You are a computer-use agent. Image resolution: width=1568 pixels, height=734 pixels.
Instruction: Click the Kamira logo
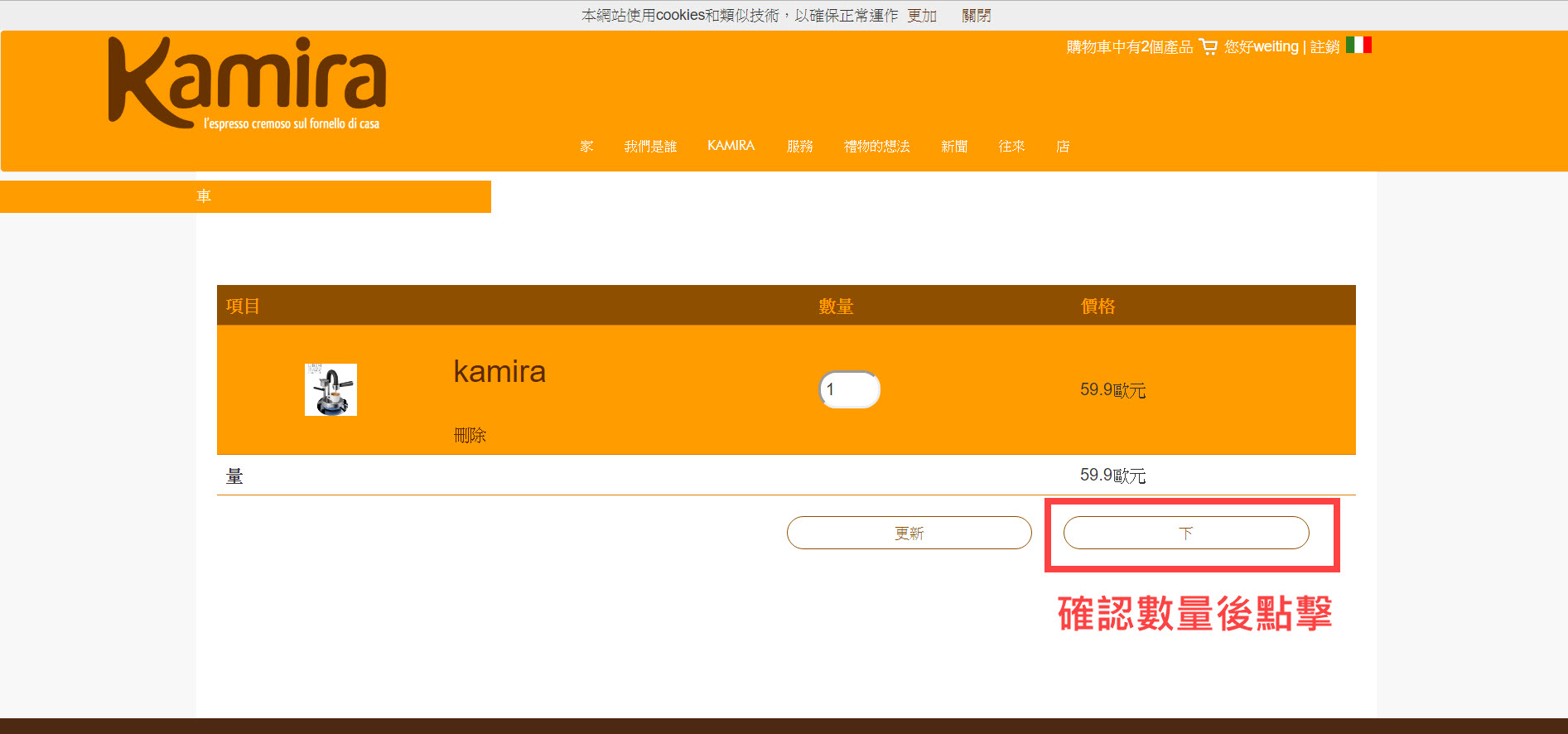tap(247, 83)
